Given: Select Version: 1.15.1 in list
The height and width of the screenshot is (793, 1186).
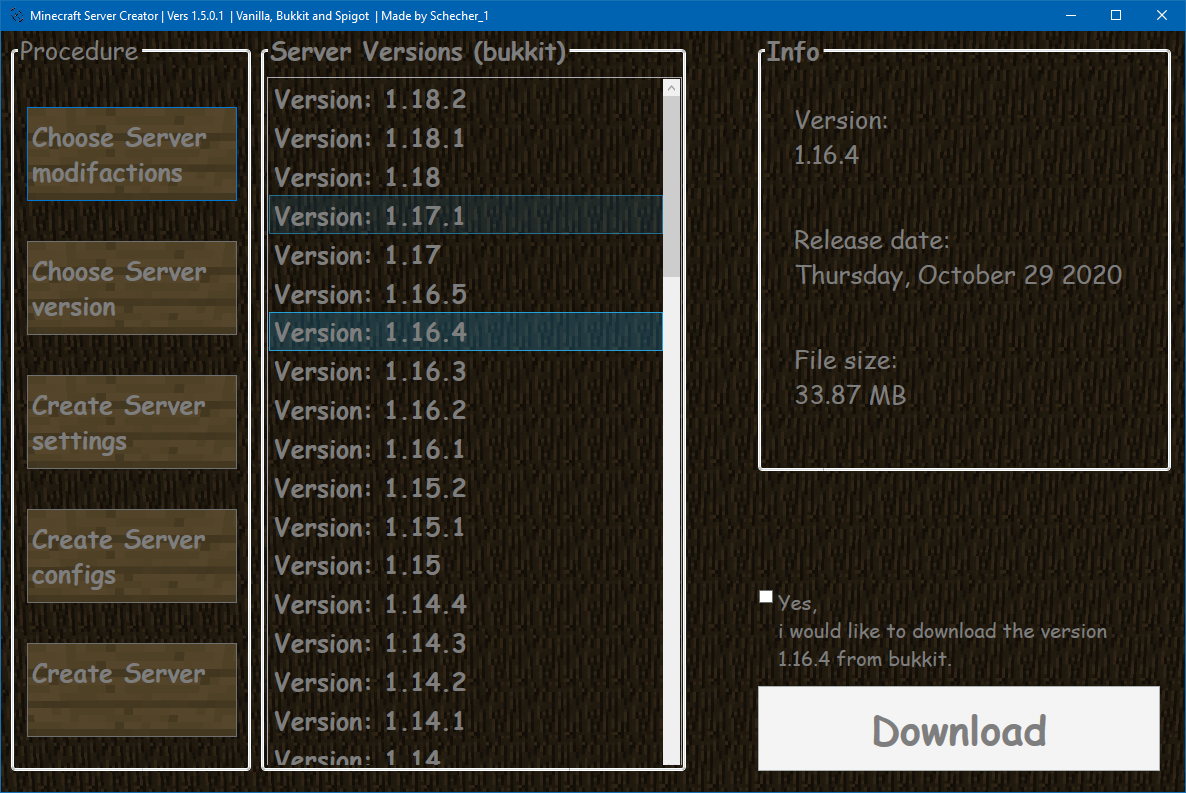Looking at the screenshot, I should (x=466, y=527).
